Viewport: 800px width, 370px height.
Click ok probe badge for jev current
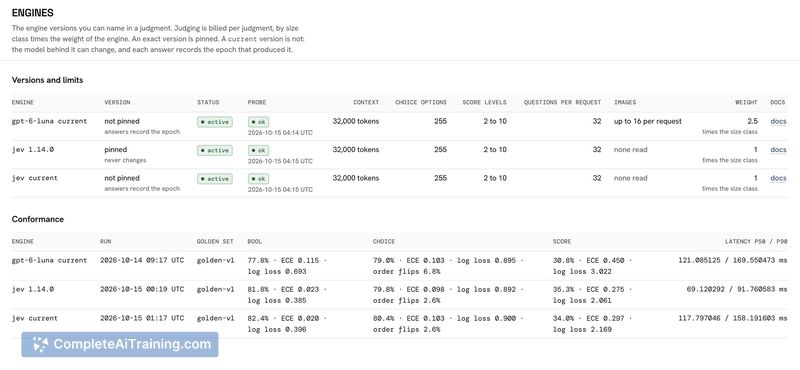point(259,179)
